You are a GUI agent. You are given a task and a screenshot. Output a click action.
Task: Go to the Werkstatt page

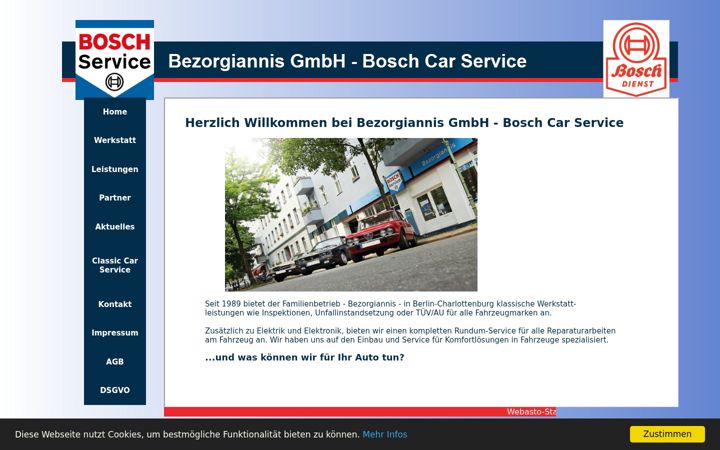pos(115,140)
